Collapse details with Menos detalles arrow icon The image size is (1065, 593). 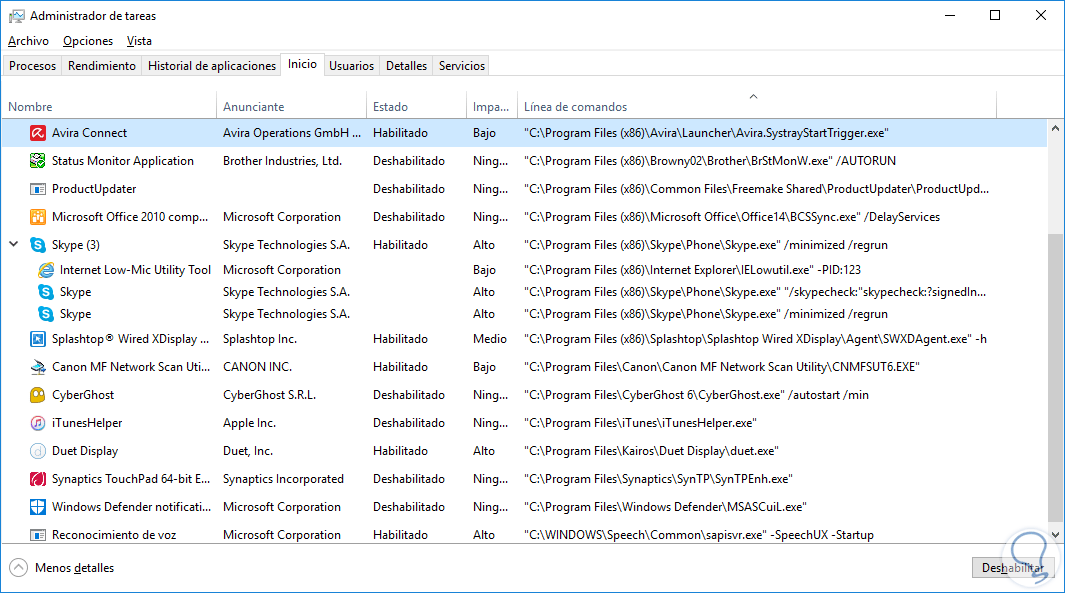[18, 568]
